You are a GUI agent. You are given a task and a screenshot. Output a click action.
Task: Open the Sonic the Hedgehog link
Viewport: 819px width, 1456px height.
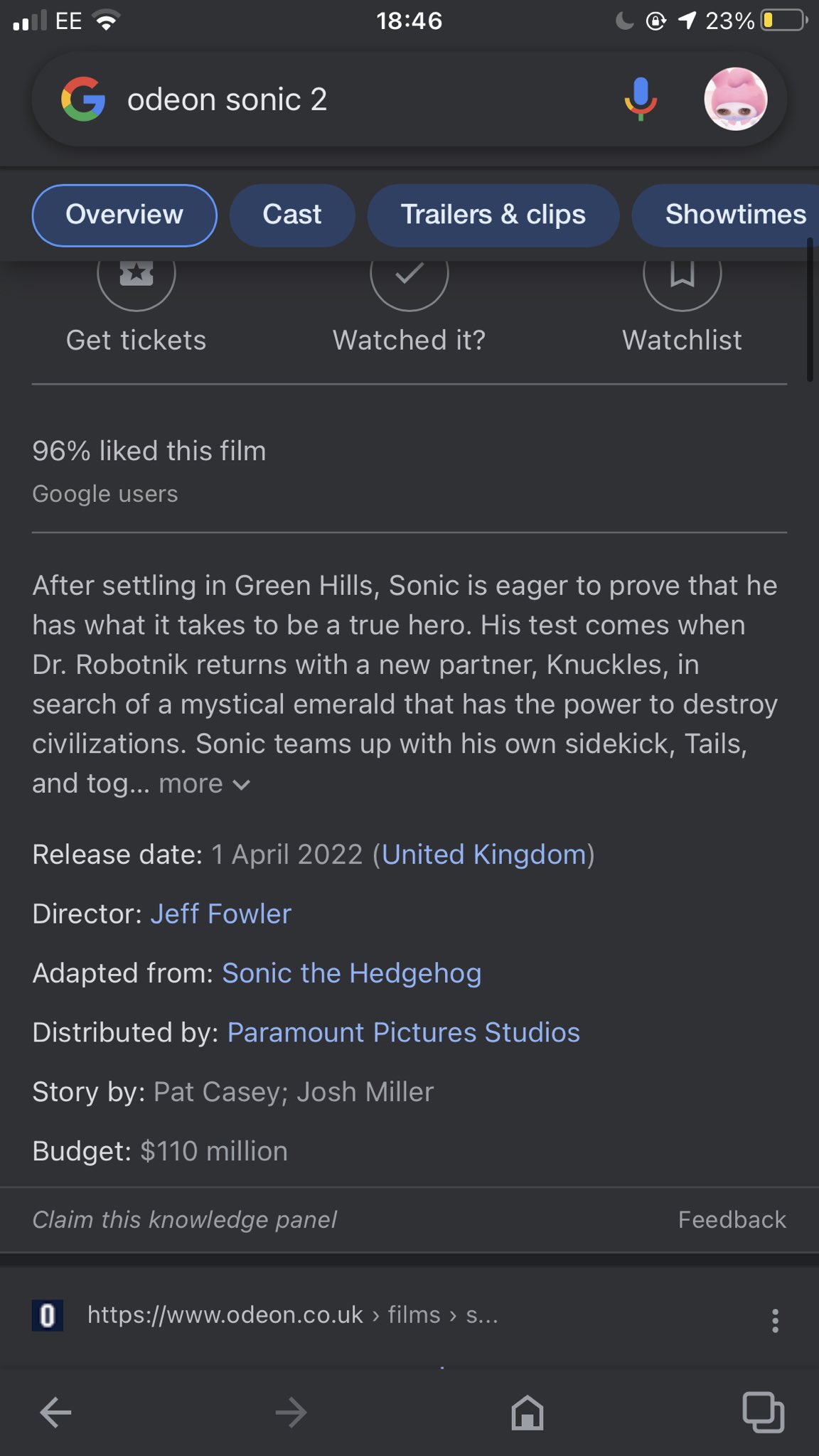point(351,973)
